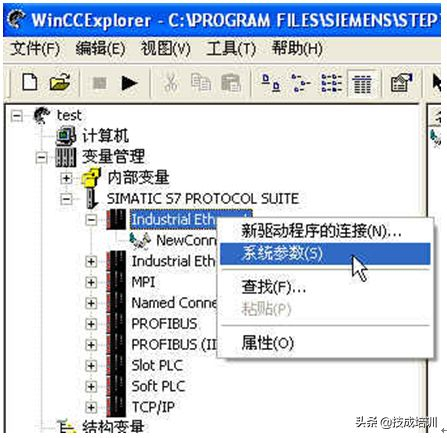The width and height of the screenshot is (447, 438).
Task: Click the MPI channel unit icon
Action: 116,282
